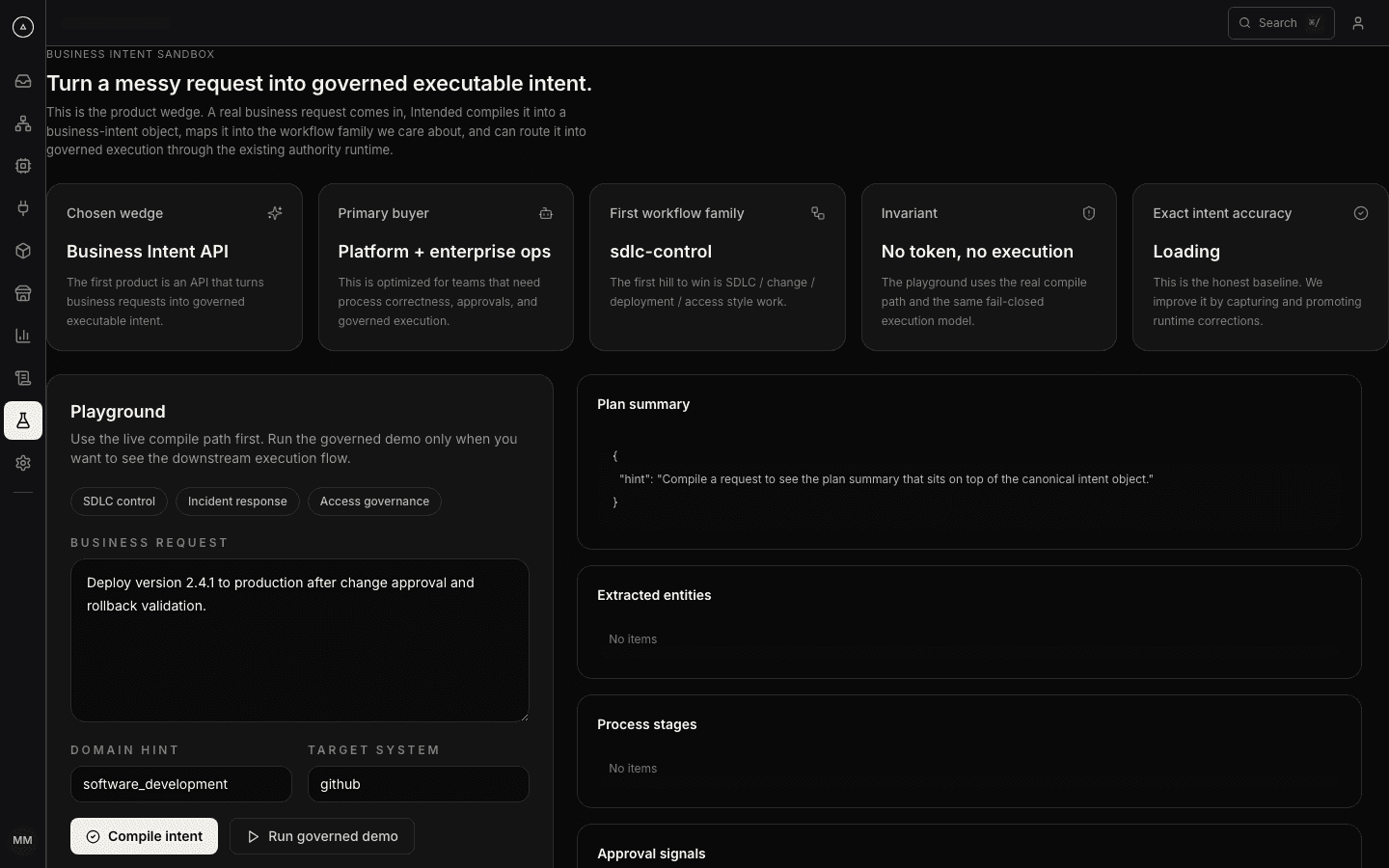Focus the Domain Hint field
The height and width of the screenshot is (868, 1389).
(181, 784)
